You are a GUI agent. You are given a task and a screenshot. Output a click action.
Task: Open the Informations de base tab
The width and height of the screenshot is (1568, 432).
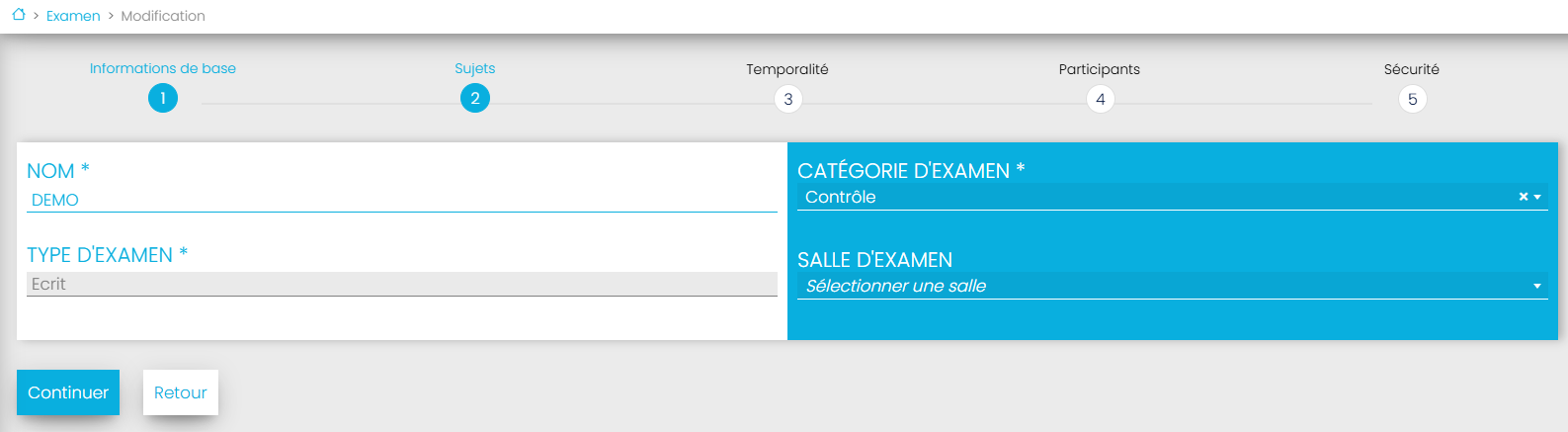click(x=163, y=68)
